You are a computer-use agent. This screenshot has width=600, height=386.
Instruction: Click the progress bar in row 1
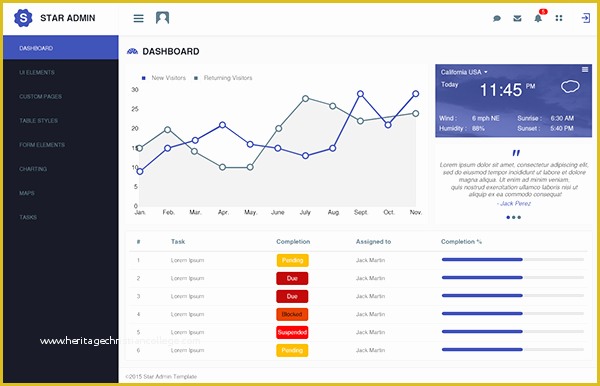click(513, 260)
